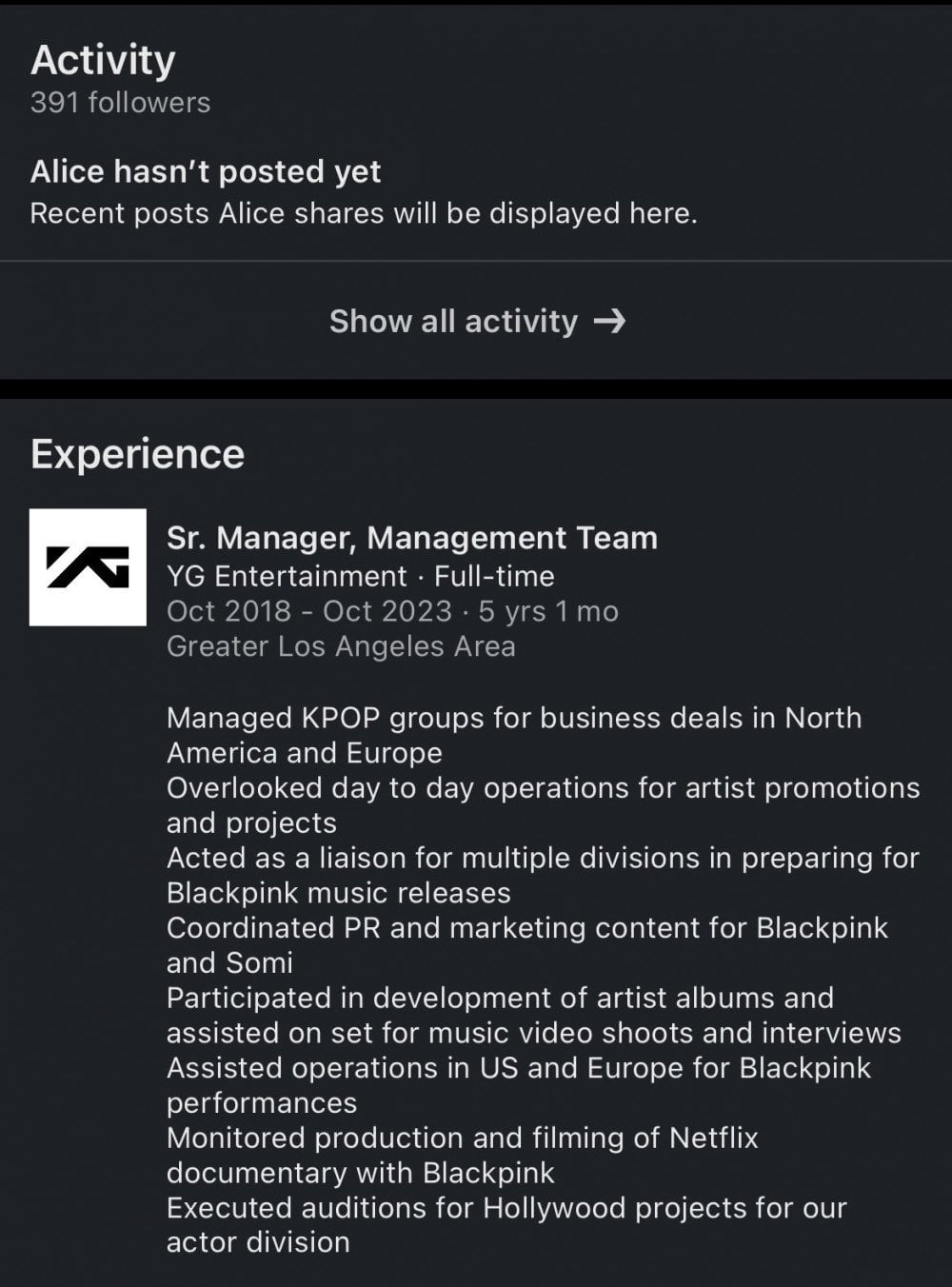Click 'Recent posts Alice shares' description text
The height and width of the screenshot is (1287, 952).
click(363, 213)
